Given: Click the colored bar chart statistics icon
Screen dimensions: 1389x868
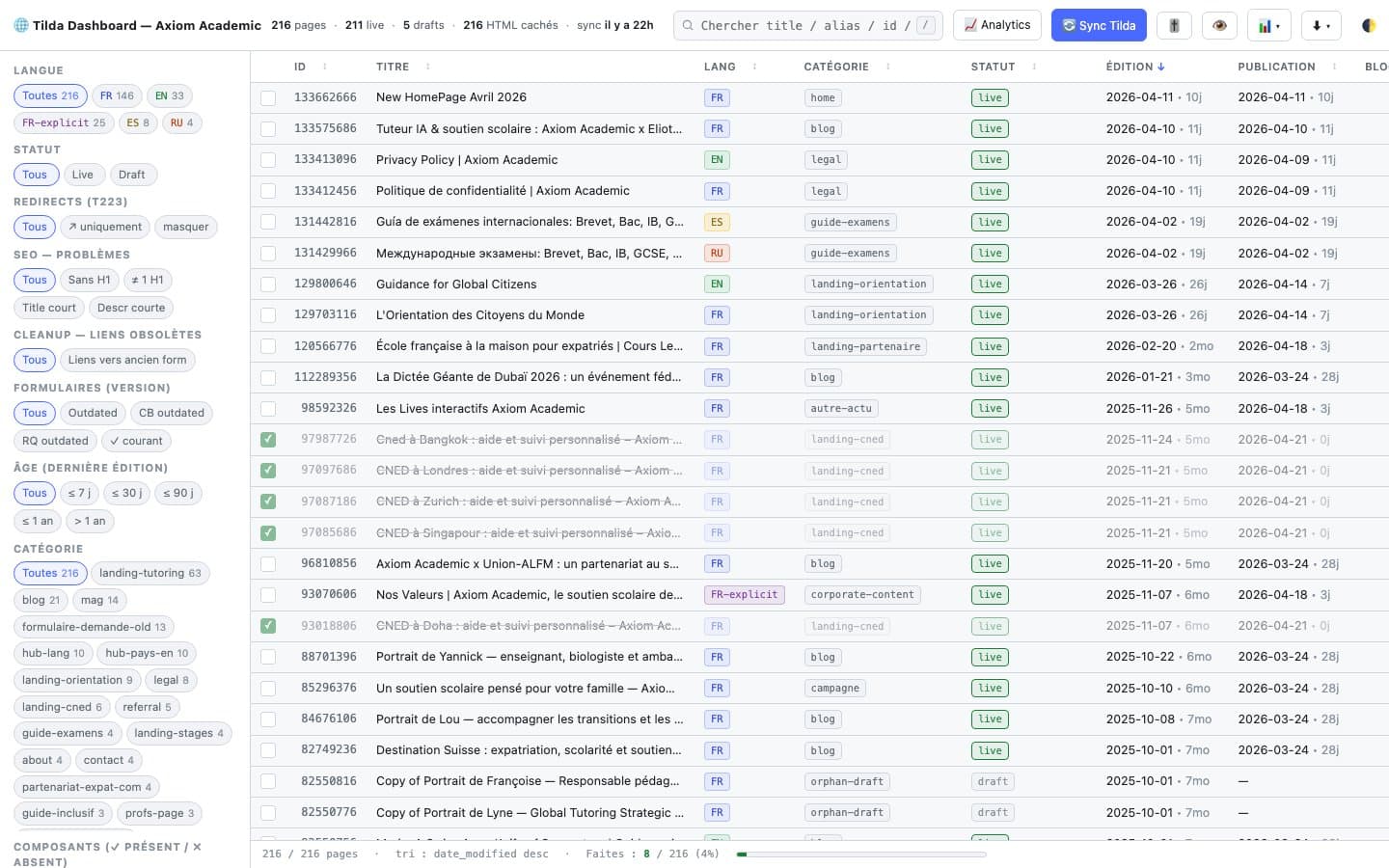Looking at the screenshot, I should pyautogui.click(x=1265, y=25).
